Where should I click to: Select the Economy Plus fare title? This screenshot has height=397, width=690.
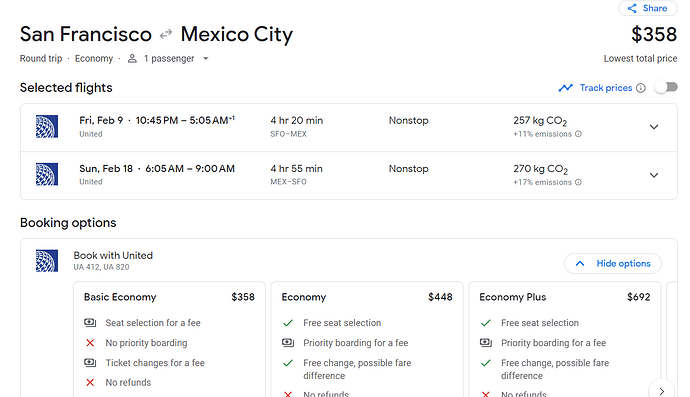point(513,297)
